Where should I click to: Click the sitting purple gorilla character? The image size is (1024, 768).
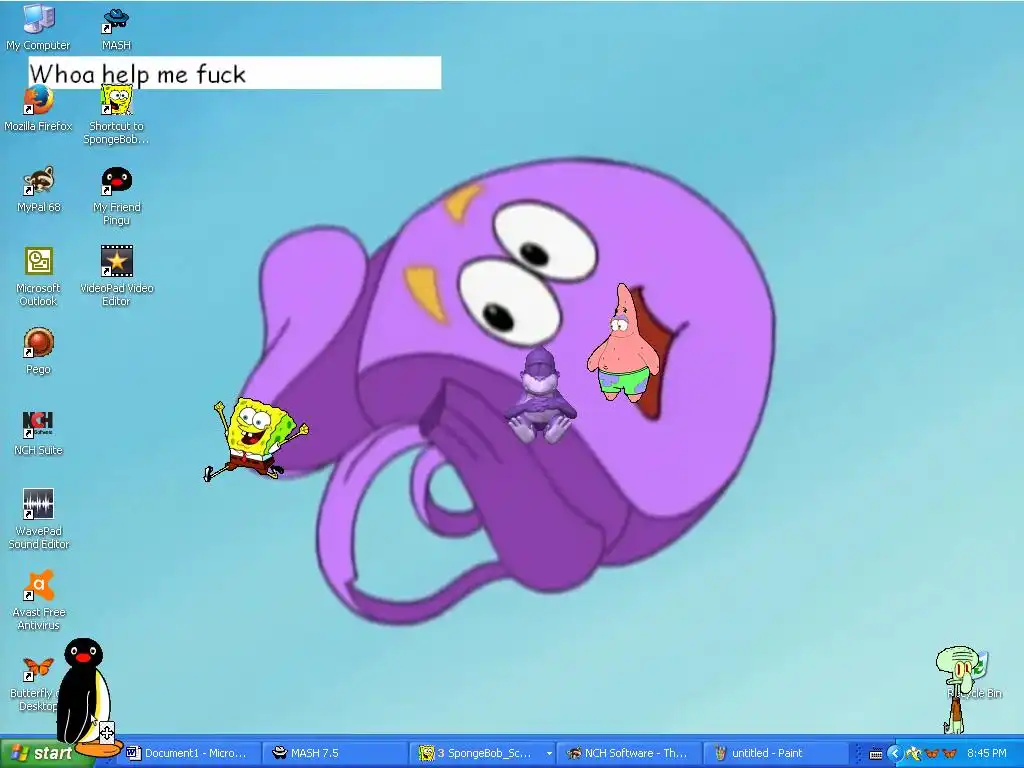coord(540,396)
